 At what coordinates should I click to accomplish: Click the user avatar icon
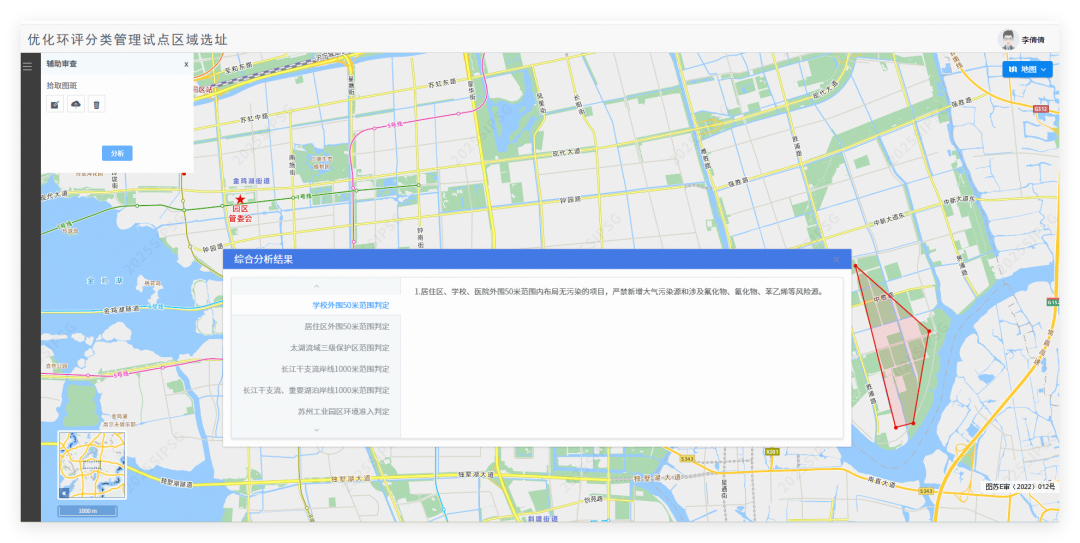pyautogui.click(x=1007, y=39)
